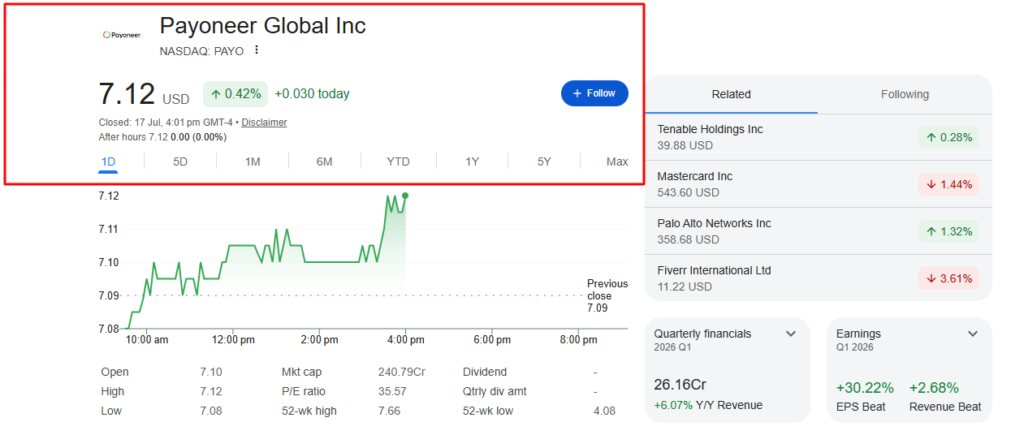This screenshot has height=435, width=1024.
Task: Click the 52-wk high value 7.66
Action: pyautogui.click(x=389, y=411)
